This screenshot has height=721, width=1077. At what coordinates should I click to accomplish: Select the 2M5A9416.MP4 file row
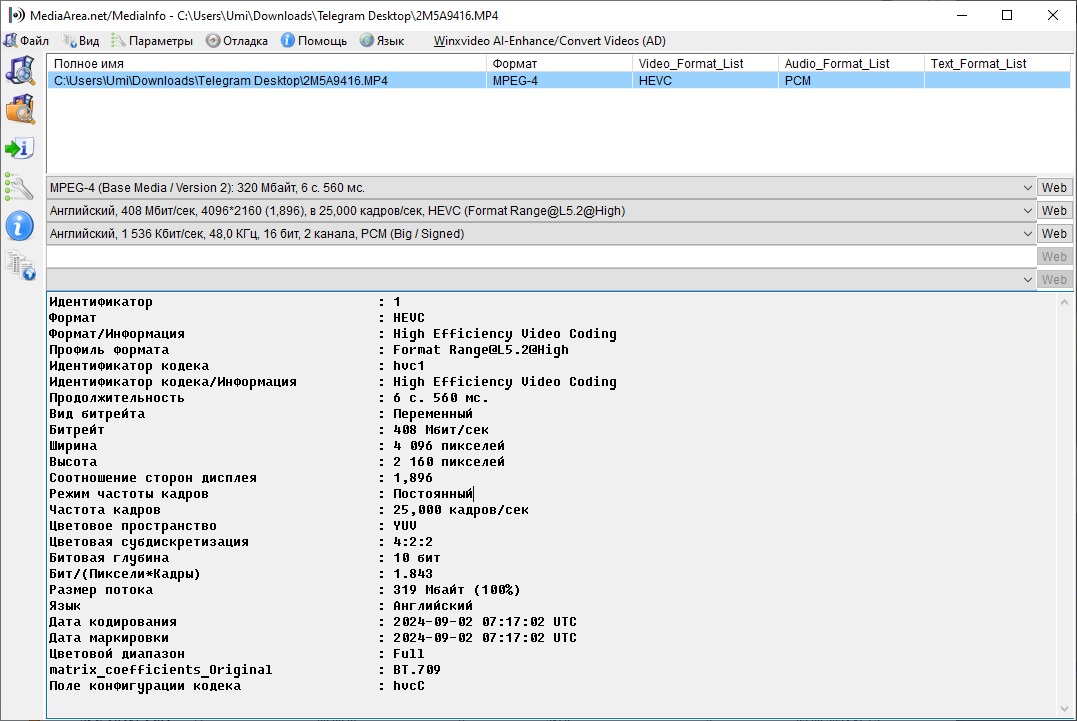(x=558, y=80)
